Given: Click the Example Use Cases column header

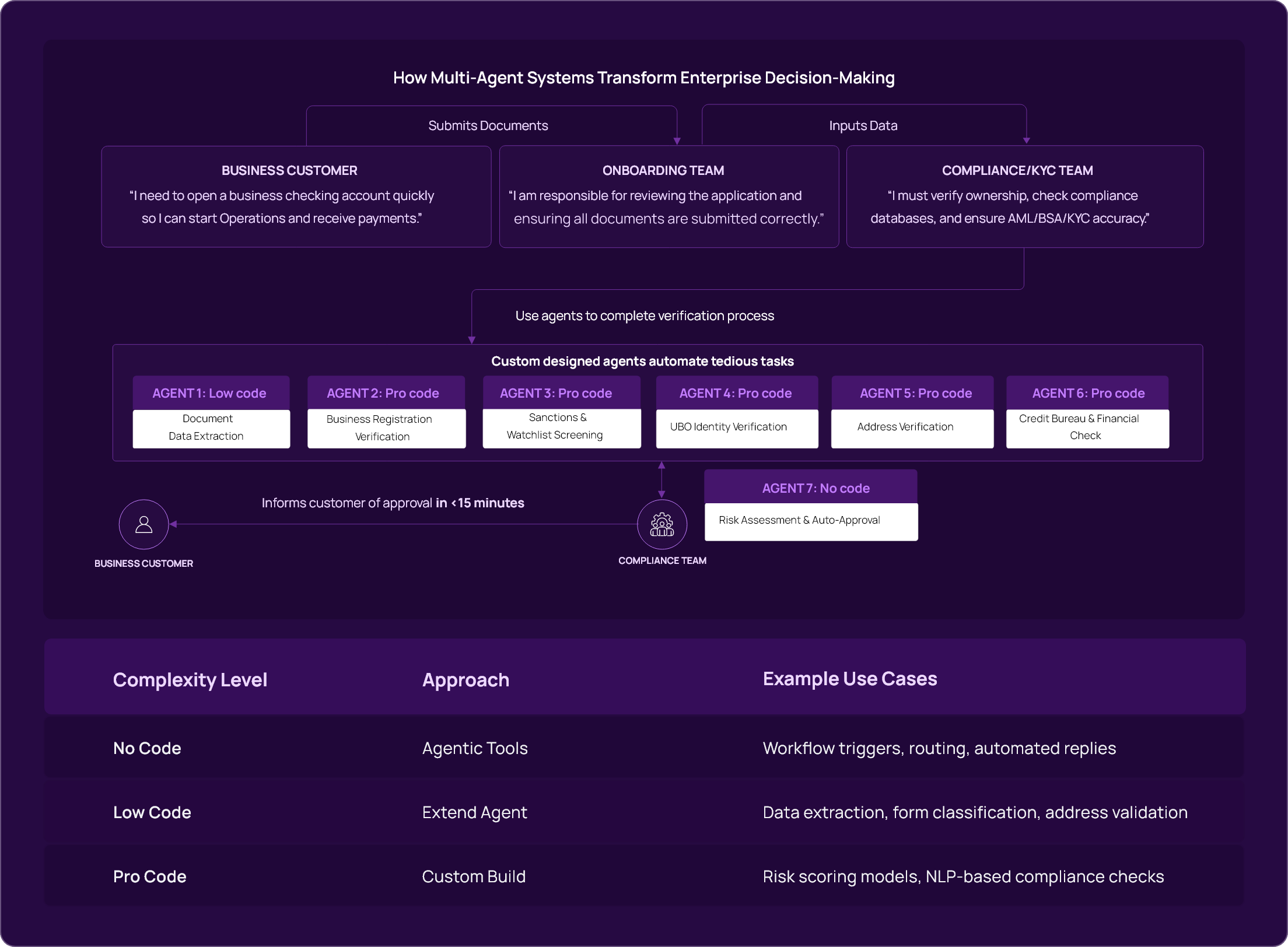Looking at the screenshot, I should pos(849,679).
